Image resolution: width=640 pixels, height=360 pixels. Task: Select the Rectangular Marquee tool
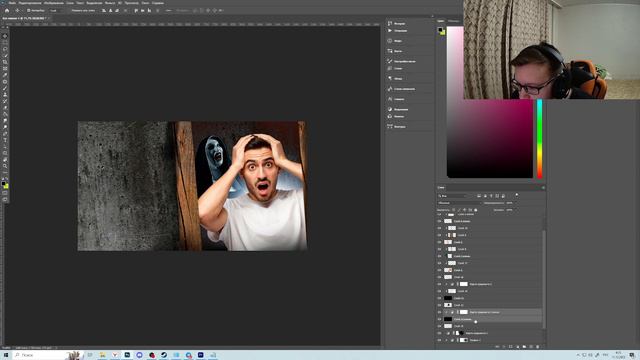[5, 42]
